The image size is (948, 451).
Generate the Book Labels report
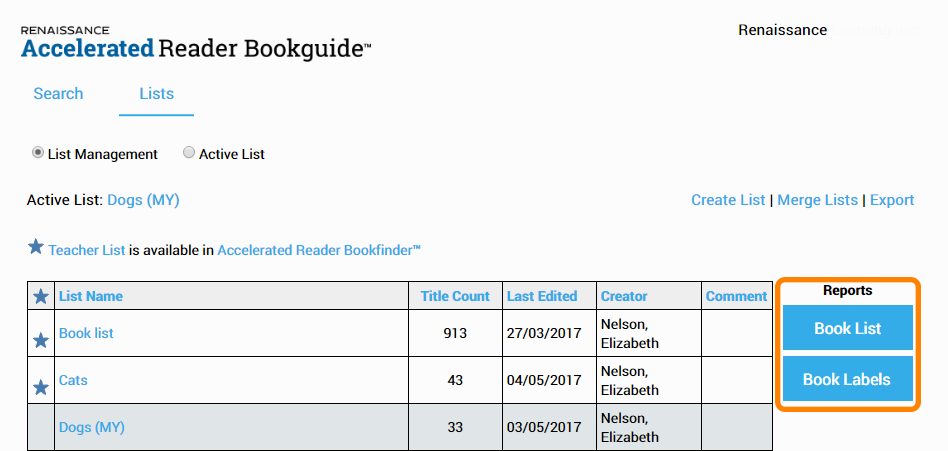pyautogui.click(x=848, y=379)
